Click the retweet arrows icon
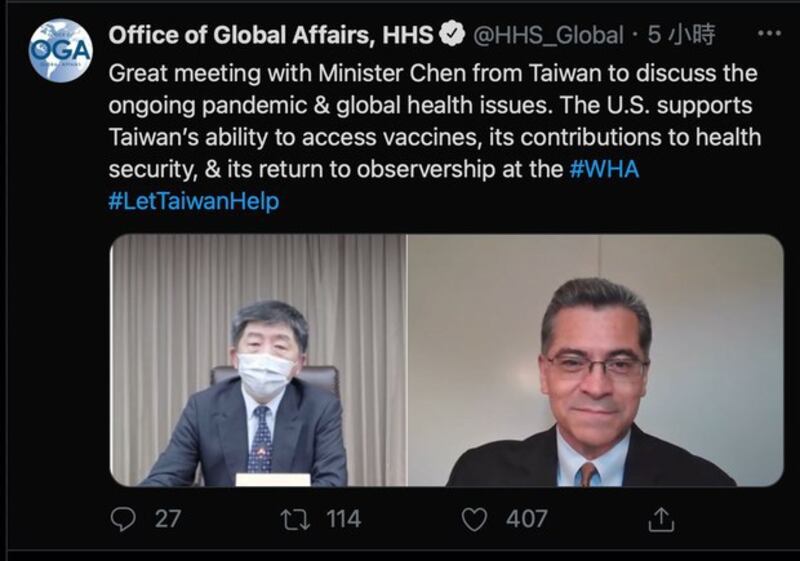This screenshot has height=561, width=800. tap(295, 519)
